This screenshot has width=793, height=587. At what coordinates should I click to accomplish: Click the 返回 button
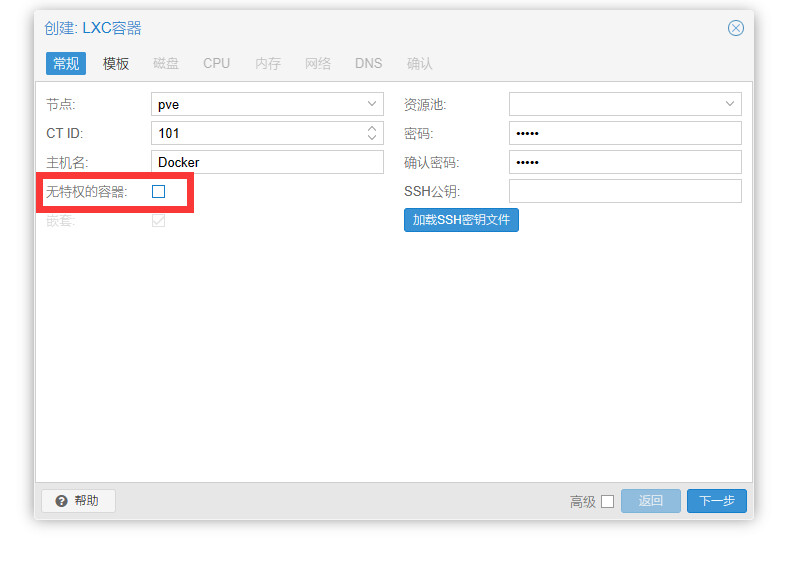click(x=650, y=501)
